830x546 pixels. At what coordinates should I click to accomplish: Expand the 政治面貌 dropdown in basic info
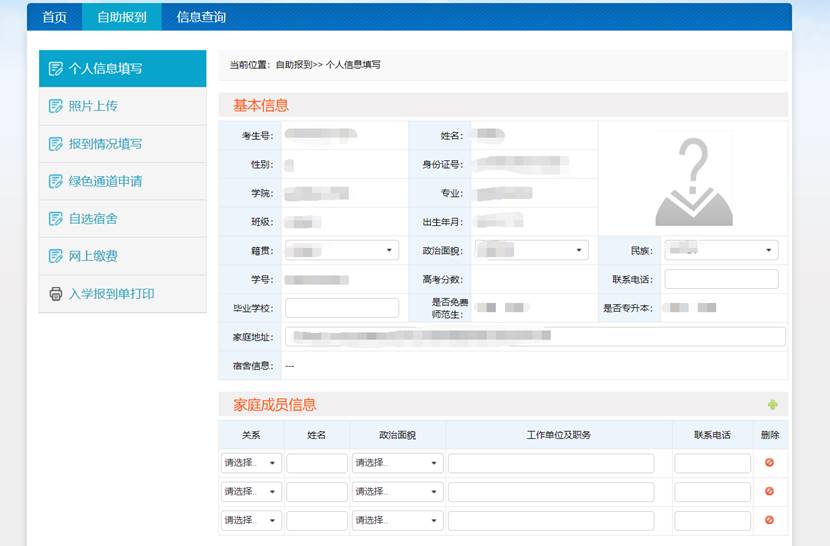[x=531, y=250]
